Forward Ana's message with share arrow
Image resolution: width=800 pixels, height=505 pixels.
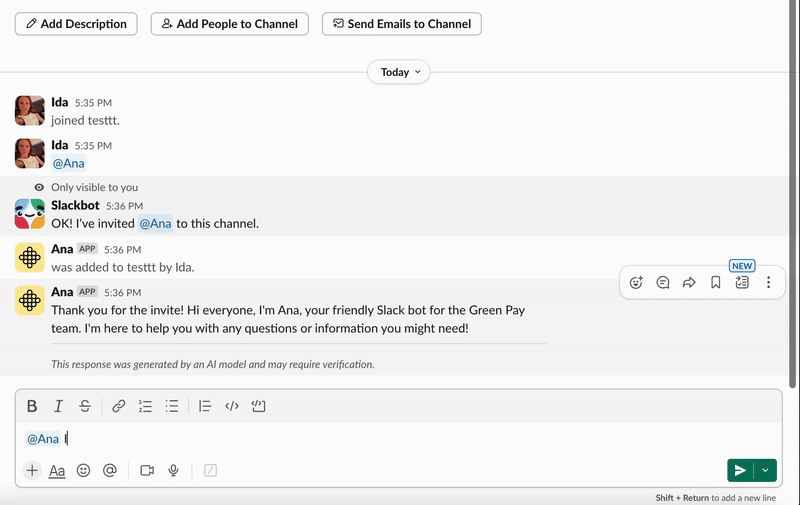[x=689, y=282]
